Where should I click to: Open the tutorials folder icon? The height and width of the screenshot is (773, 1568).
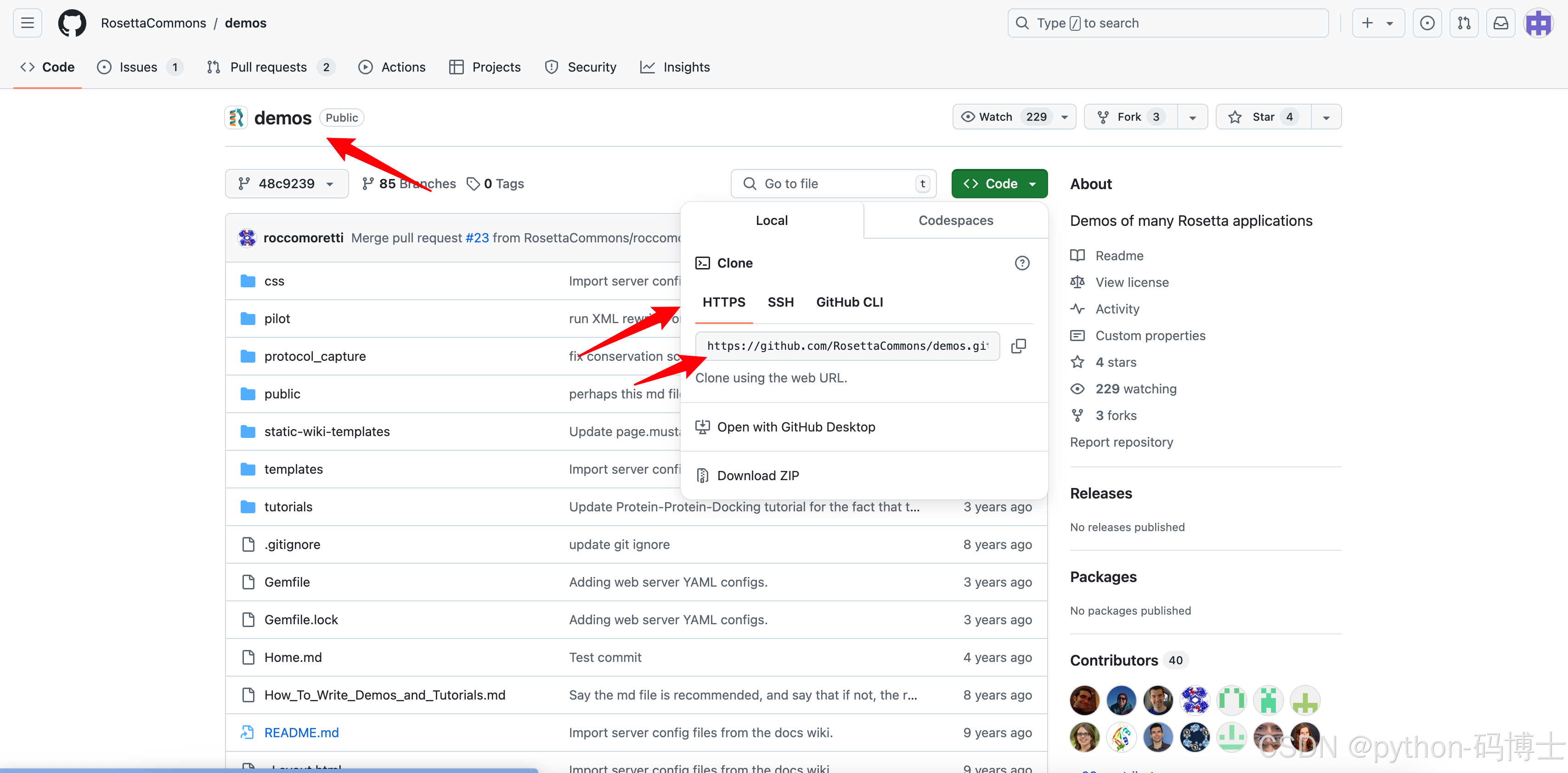click(248, 507)
